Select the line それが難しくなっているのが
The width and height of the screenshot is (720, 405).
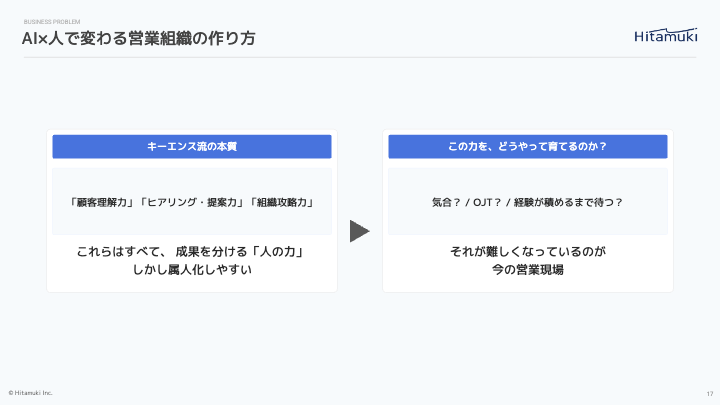tap(527, 251)
